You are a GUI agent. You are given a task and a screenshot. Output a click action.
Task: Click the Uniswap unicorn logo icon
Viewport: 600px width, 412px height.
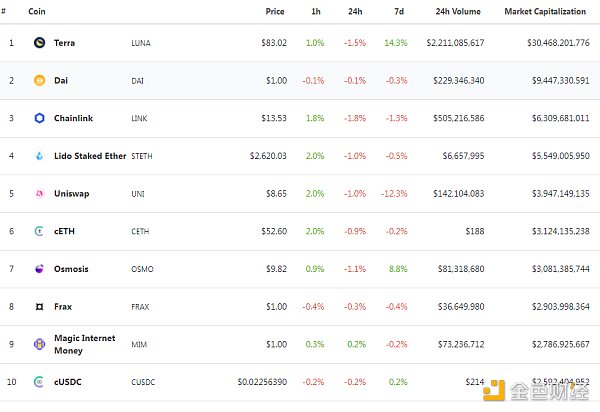(x=40, y=194)
